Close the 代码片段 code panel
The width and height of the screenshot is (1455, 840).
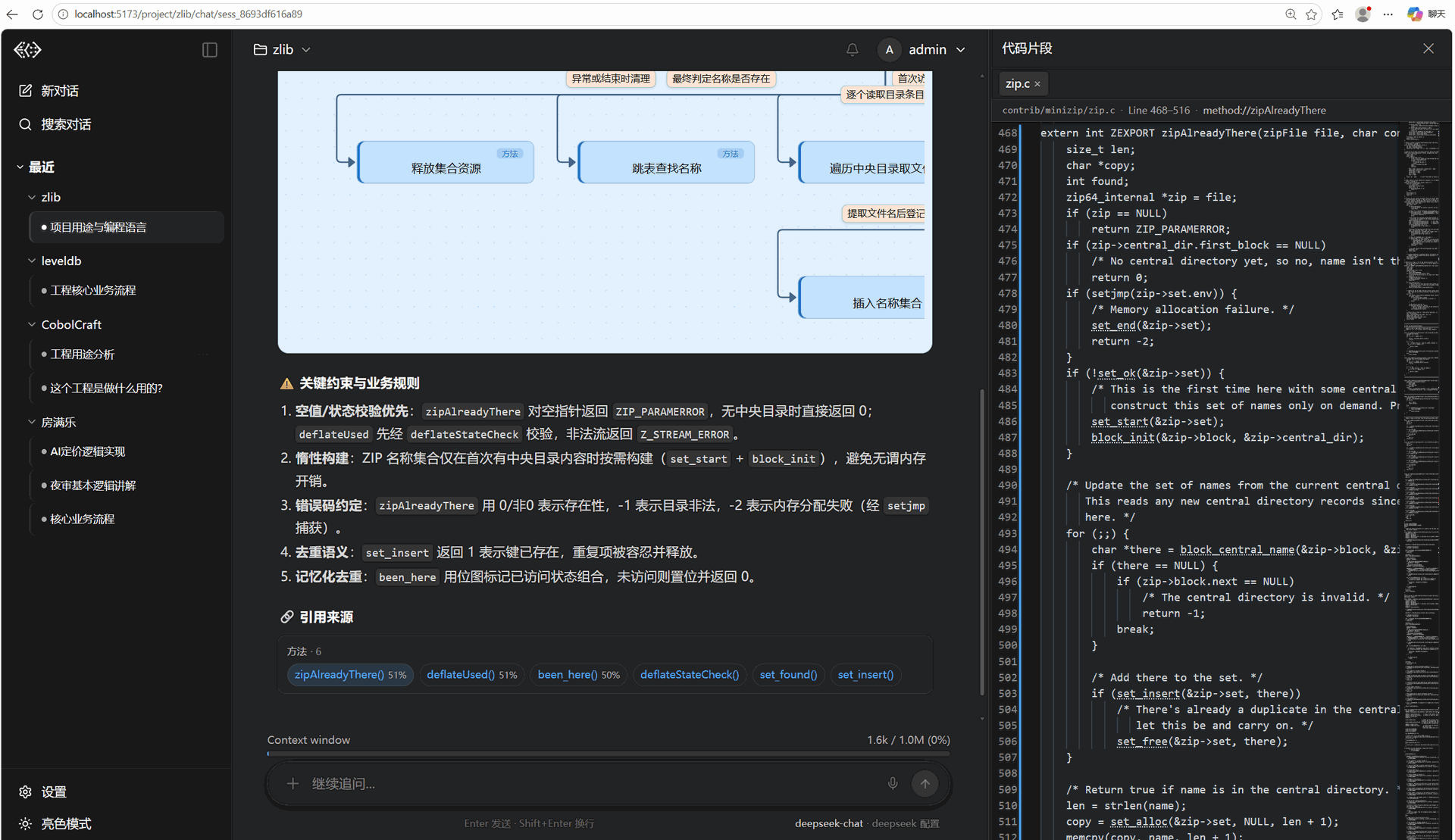[1428, 48]
